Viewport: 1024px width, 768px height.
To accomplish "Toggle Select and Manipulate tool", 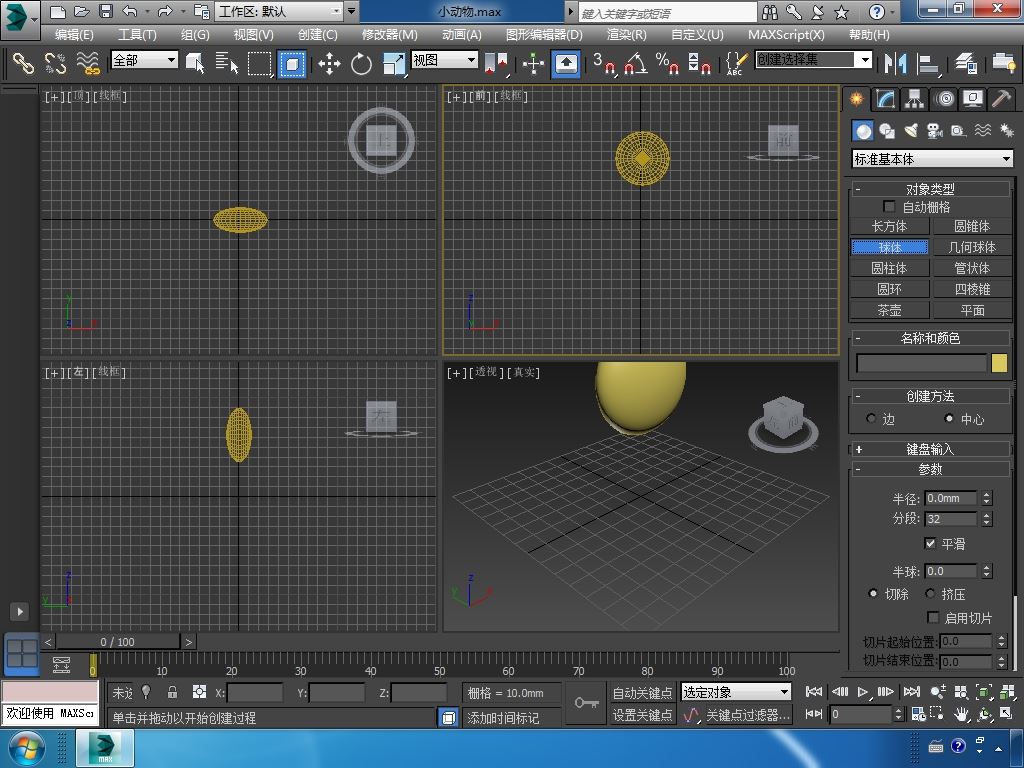I will (534, 63).
